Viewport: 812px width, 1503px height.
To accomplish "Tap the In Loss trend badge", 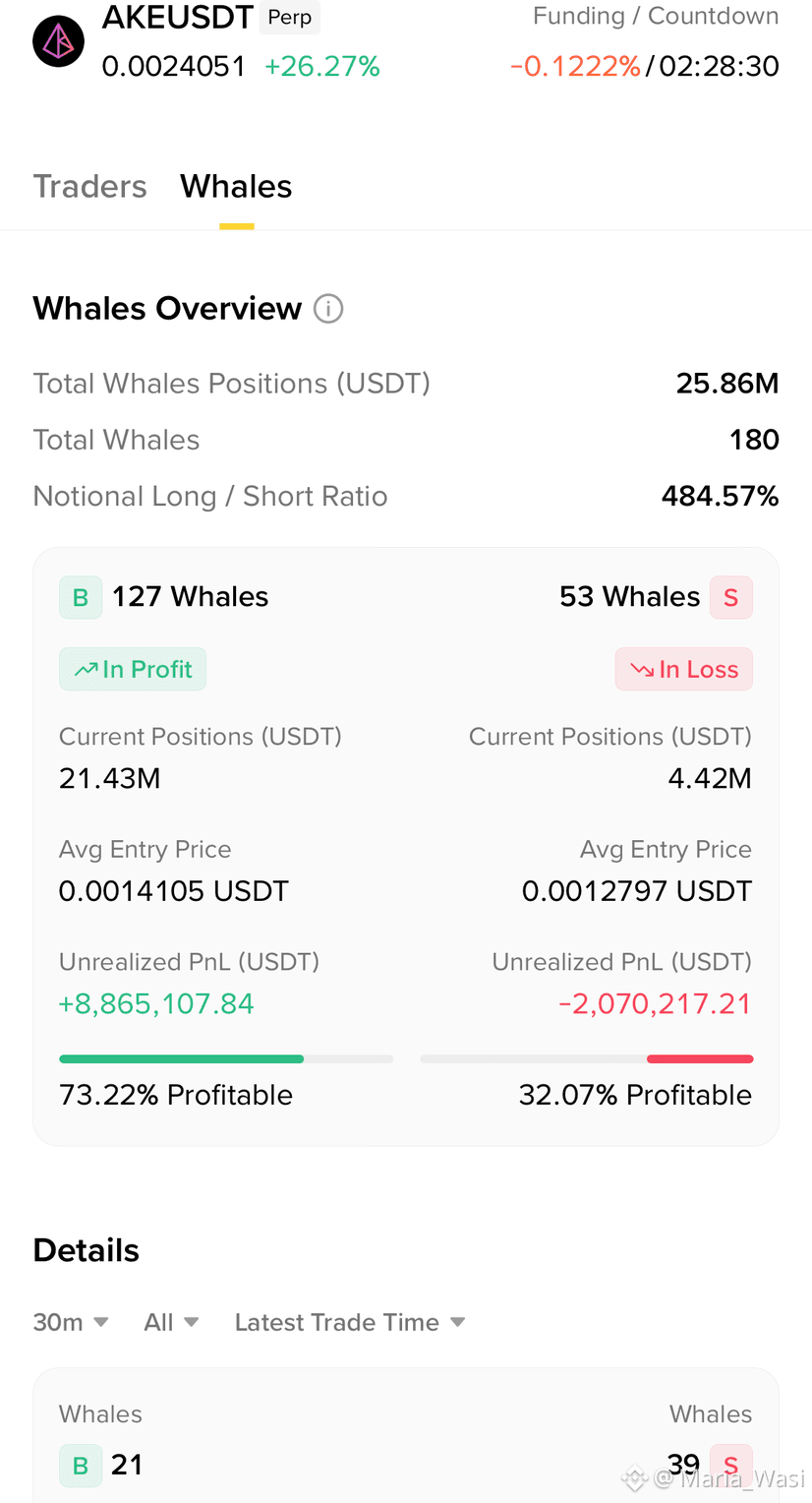I will 684,669.
